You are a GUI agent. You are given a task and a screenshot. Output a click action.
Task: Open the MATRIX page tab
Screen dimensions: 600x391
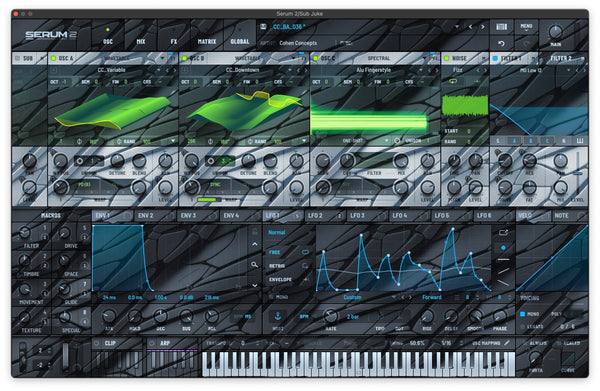(207, 36)
